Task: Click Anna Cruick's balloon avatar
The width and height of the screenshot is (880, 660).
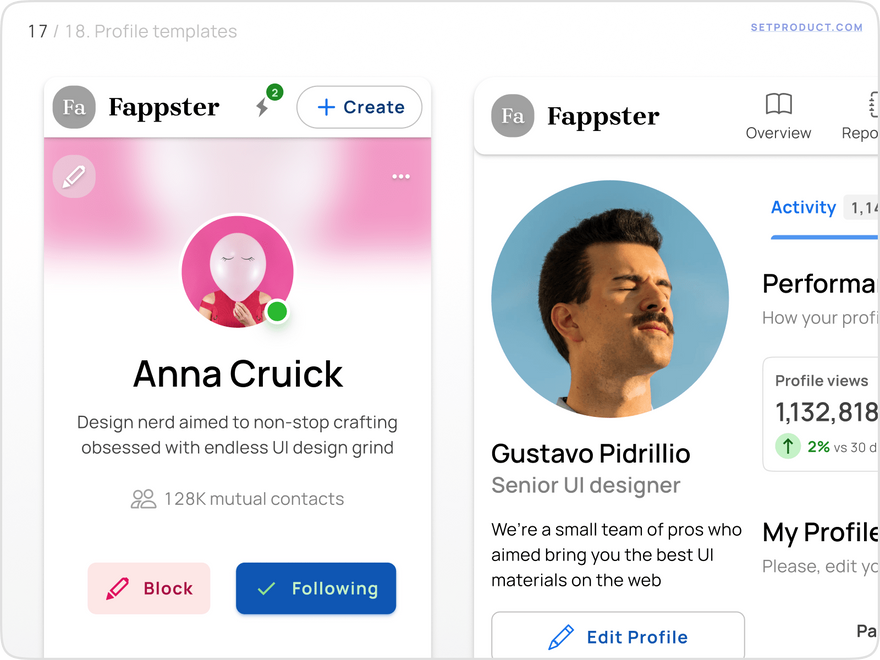Action: coord(237,271)
